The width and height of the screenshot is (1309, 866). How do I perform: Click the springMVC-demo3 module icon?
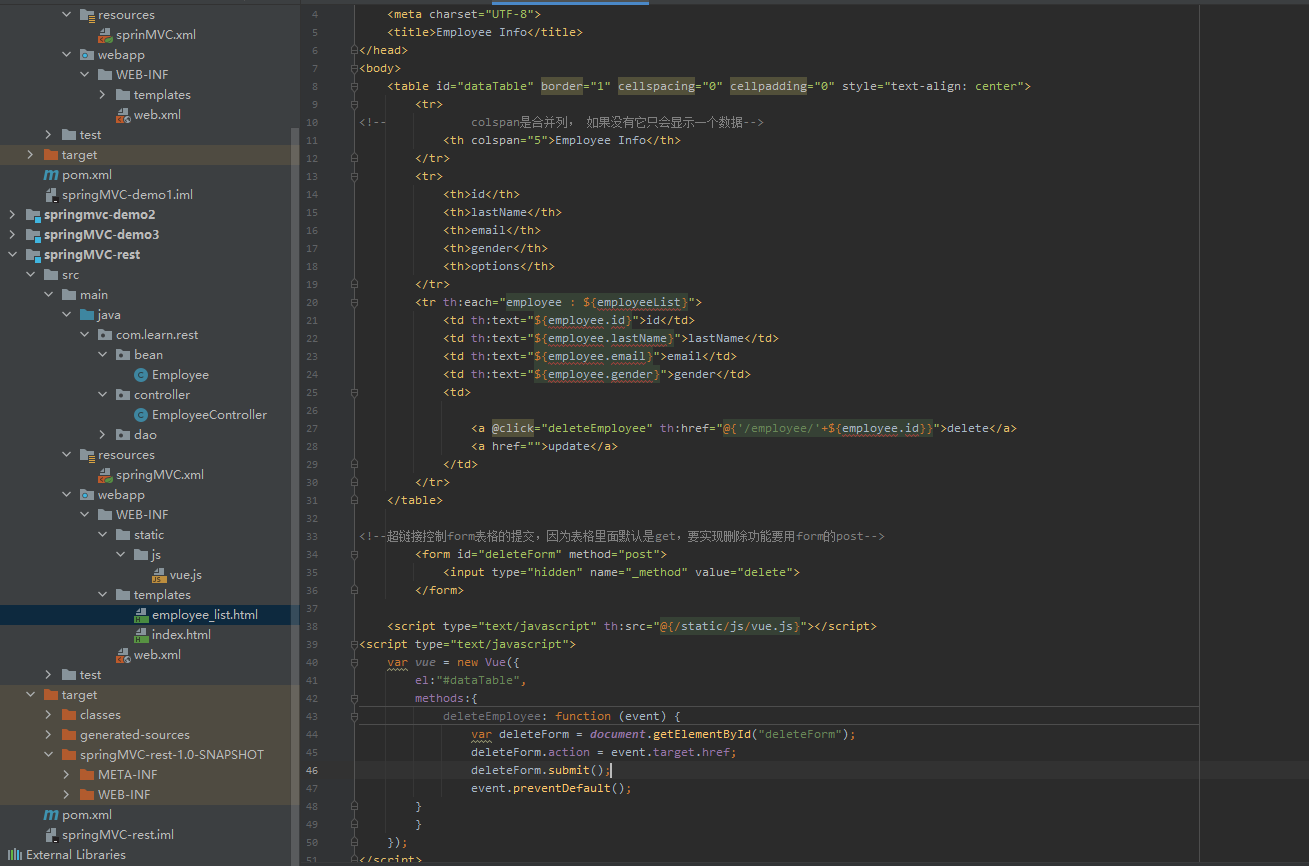33,235
